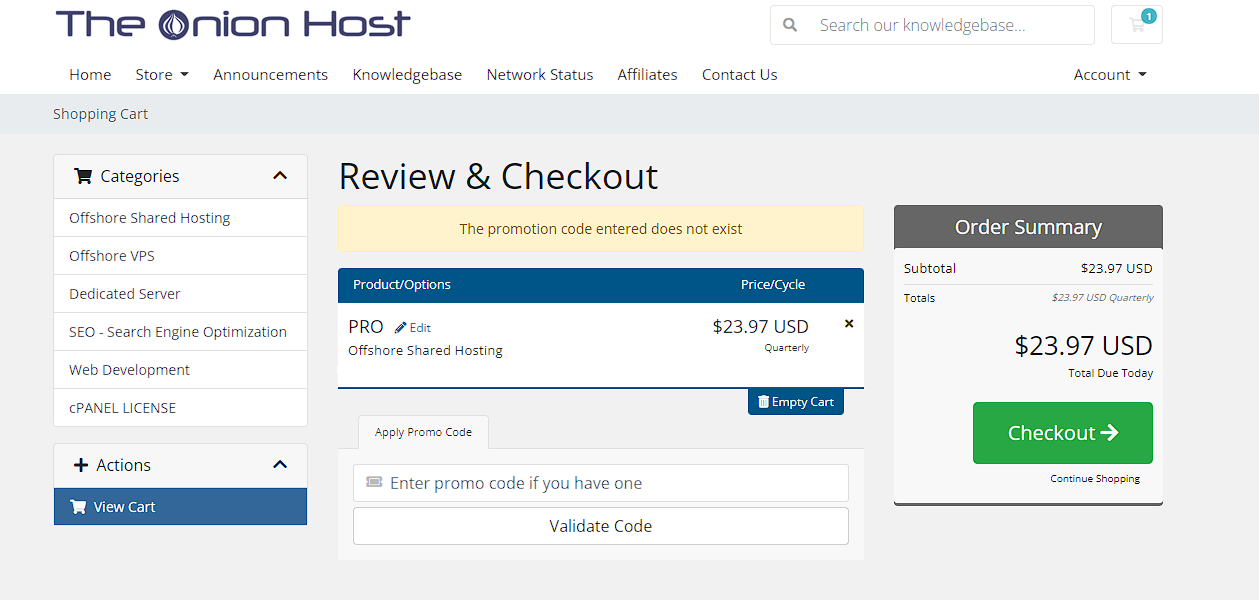Click the cart icon in View Cart

[x=78, y=507]
